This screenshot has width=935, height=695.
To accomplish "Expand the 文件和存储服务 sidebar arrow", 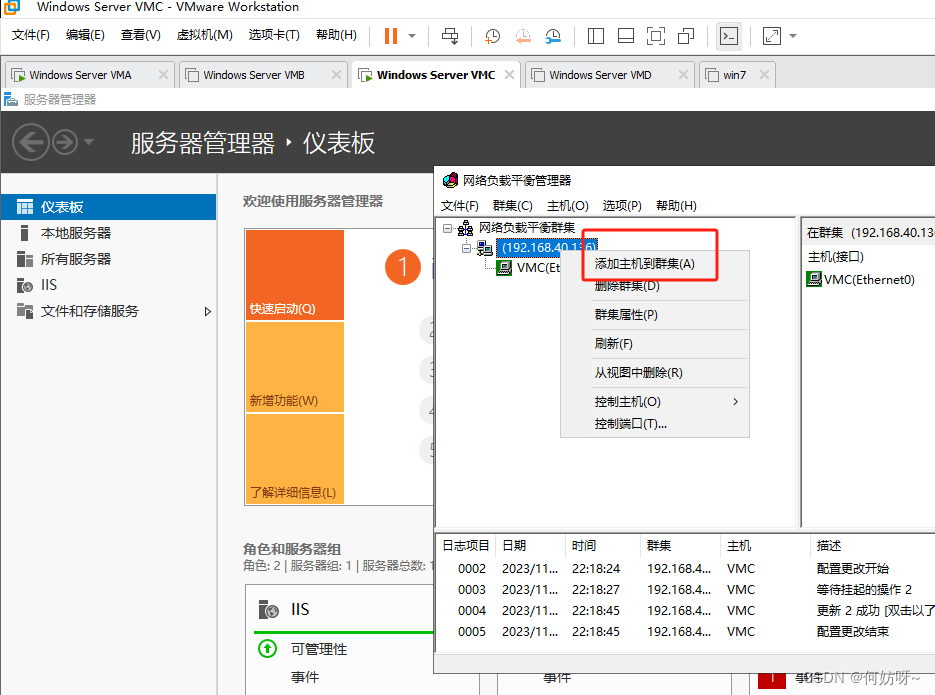I will point(208,311).
